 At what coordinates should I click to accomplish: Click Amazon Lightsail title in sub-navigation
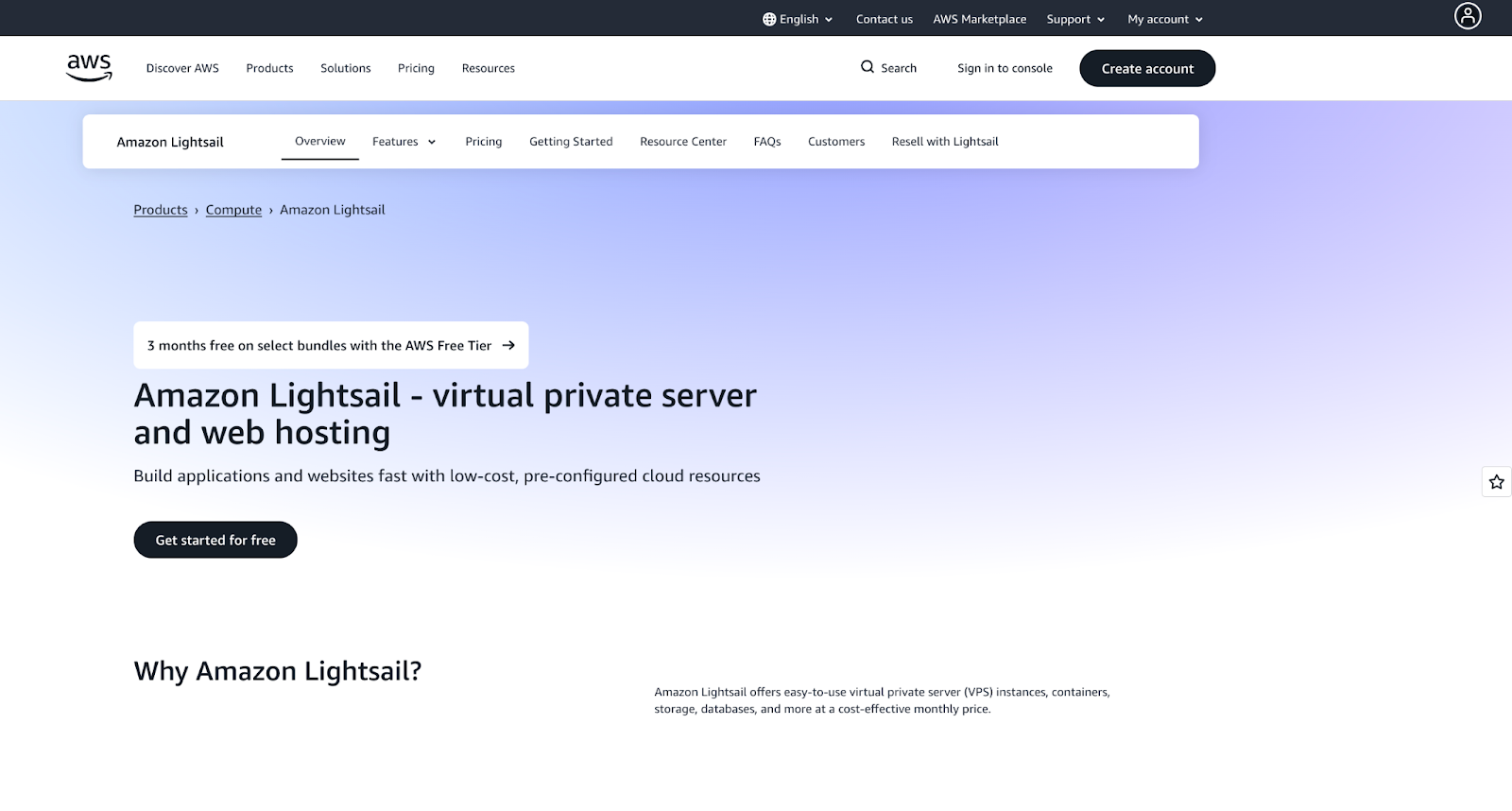(170, 142)
